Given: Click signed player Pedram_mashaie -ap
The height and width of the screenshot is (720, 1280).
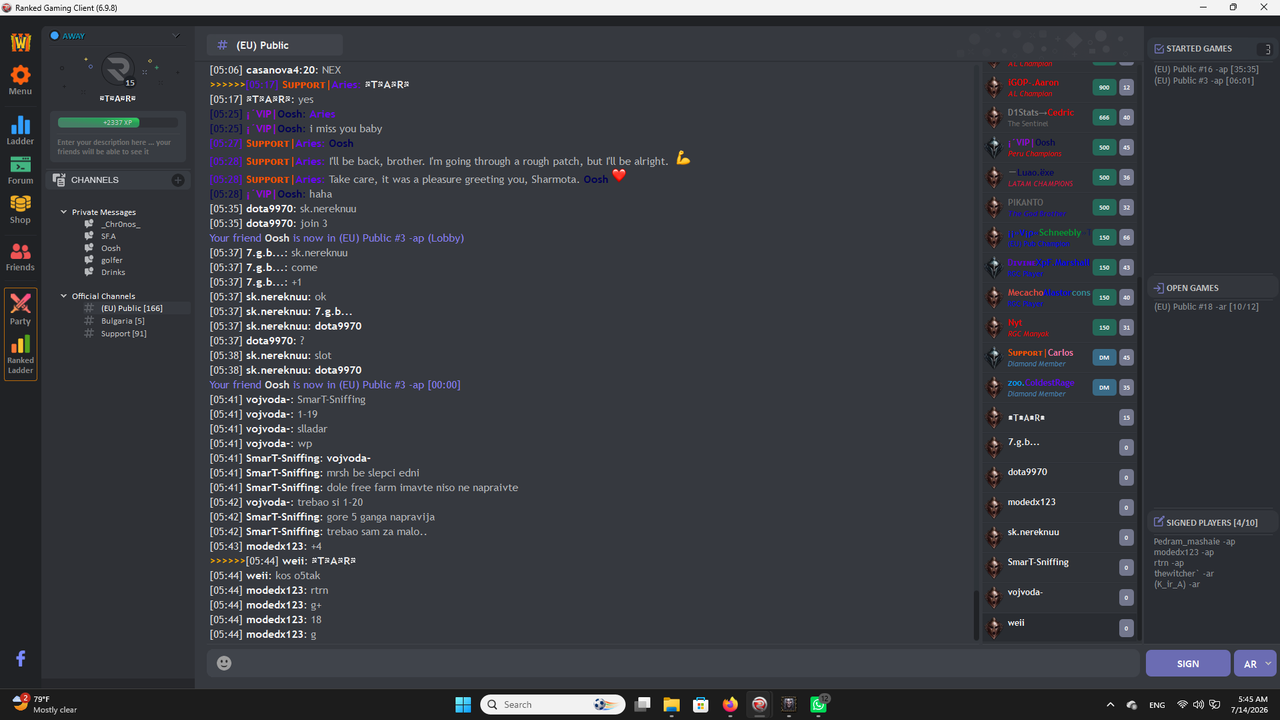Looking at the screenshot, I should [1194, 541].
